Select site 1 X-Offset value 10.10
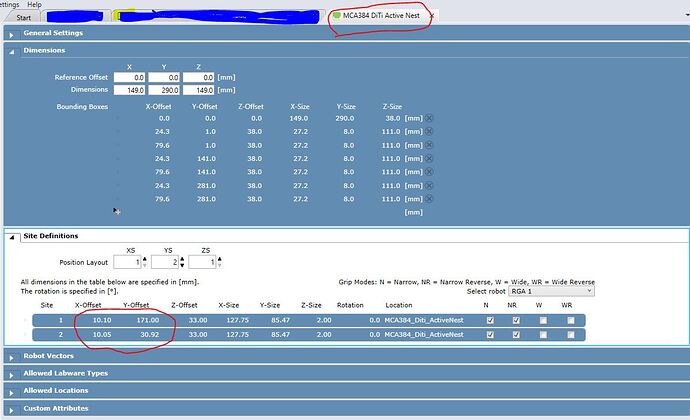The width and height of the screenshot is (690, 420). tap(102, 320)
